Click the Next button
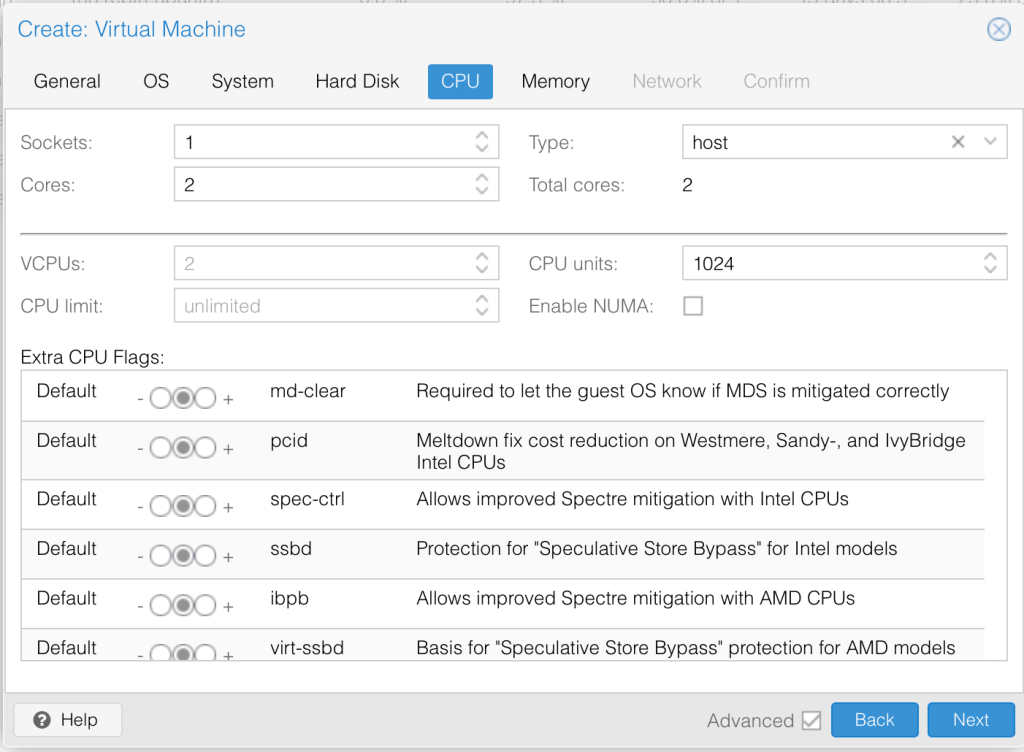The height and width of the screenshot is (752, 1024). pos(970,720)
